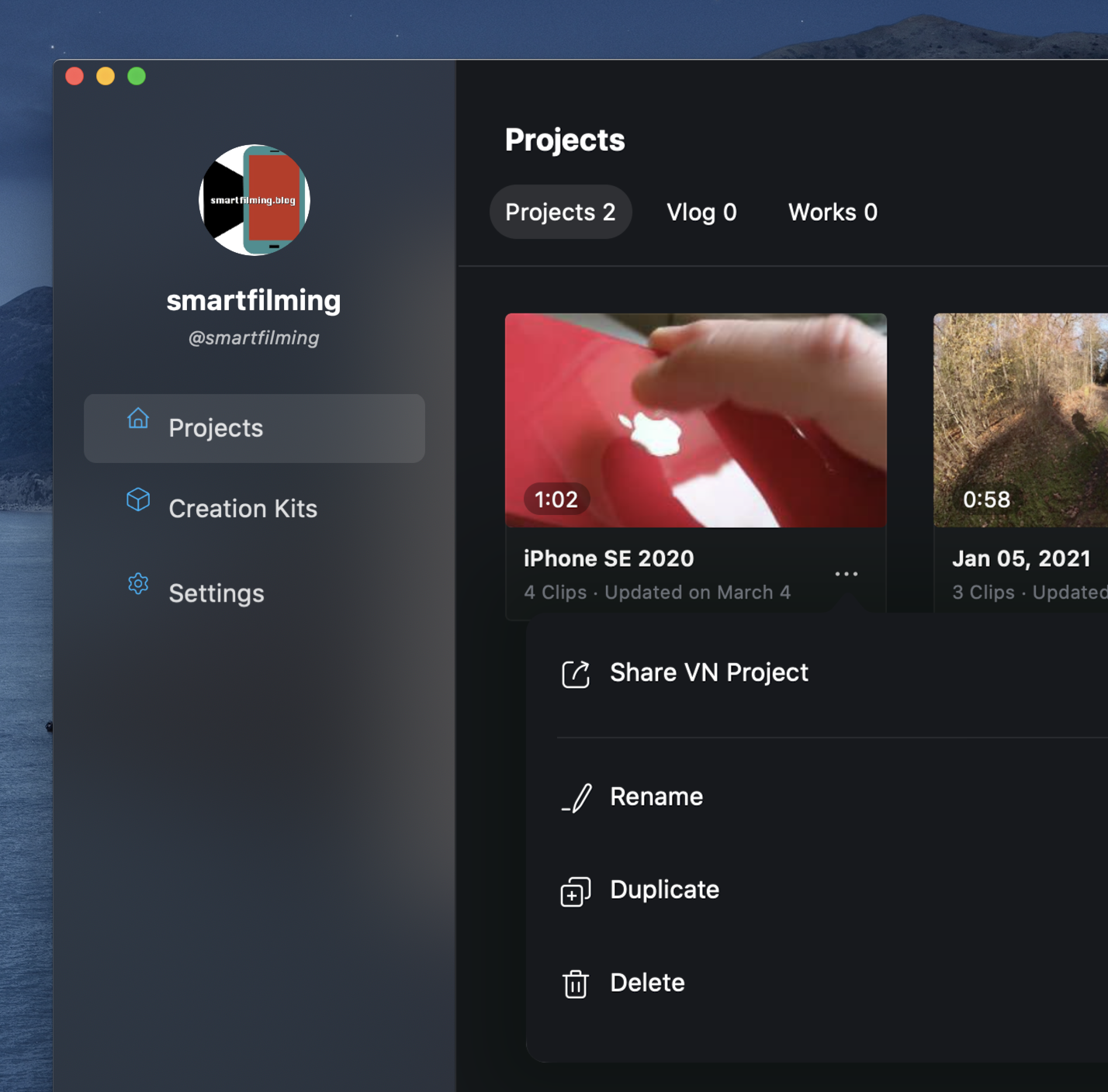1108x1092 pixels.
Task: Click the Projects home icon in sidebar
Action: 138,418
